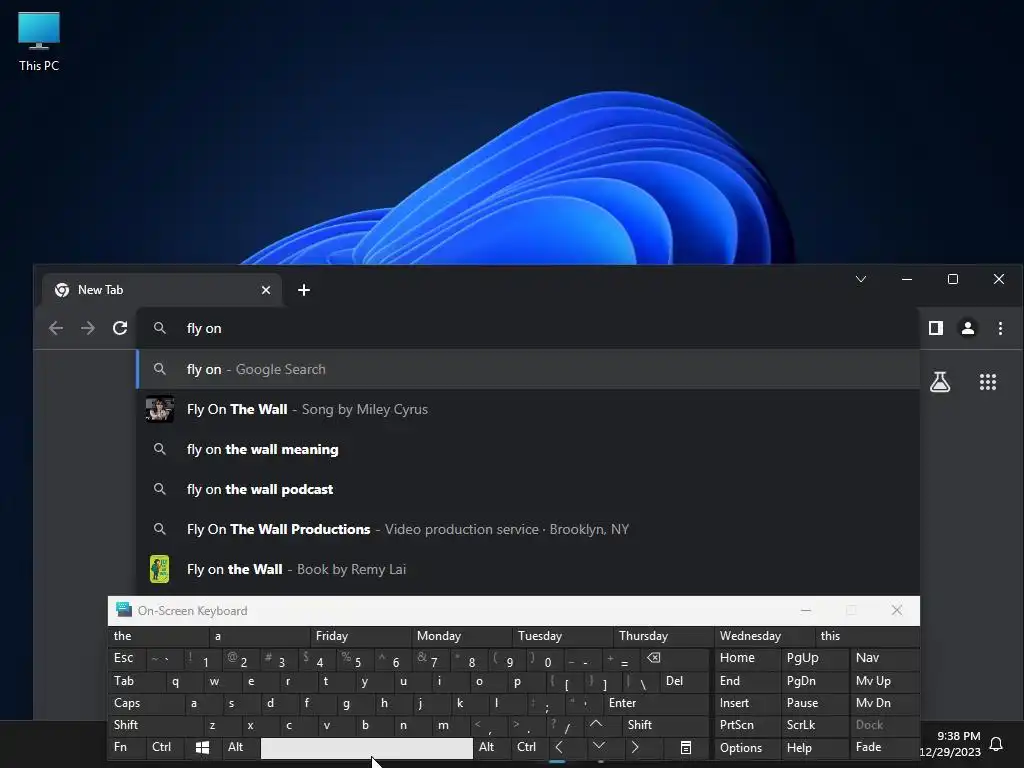The height and width of the screenshot is (768, 1024).
Task: Click the Miley Cyrus song thumbnail
Action: [x=159, y=409]
